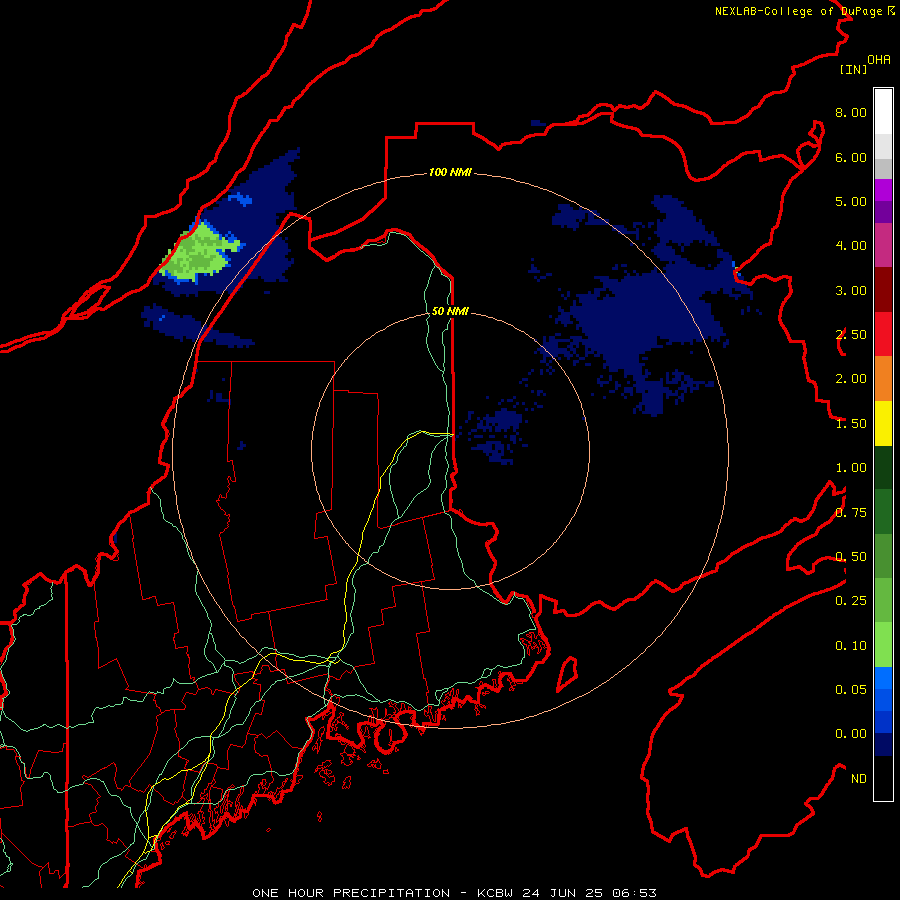Click the 0.75 legend value

(851, 513)
